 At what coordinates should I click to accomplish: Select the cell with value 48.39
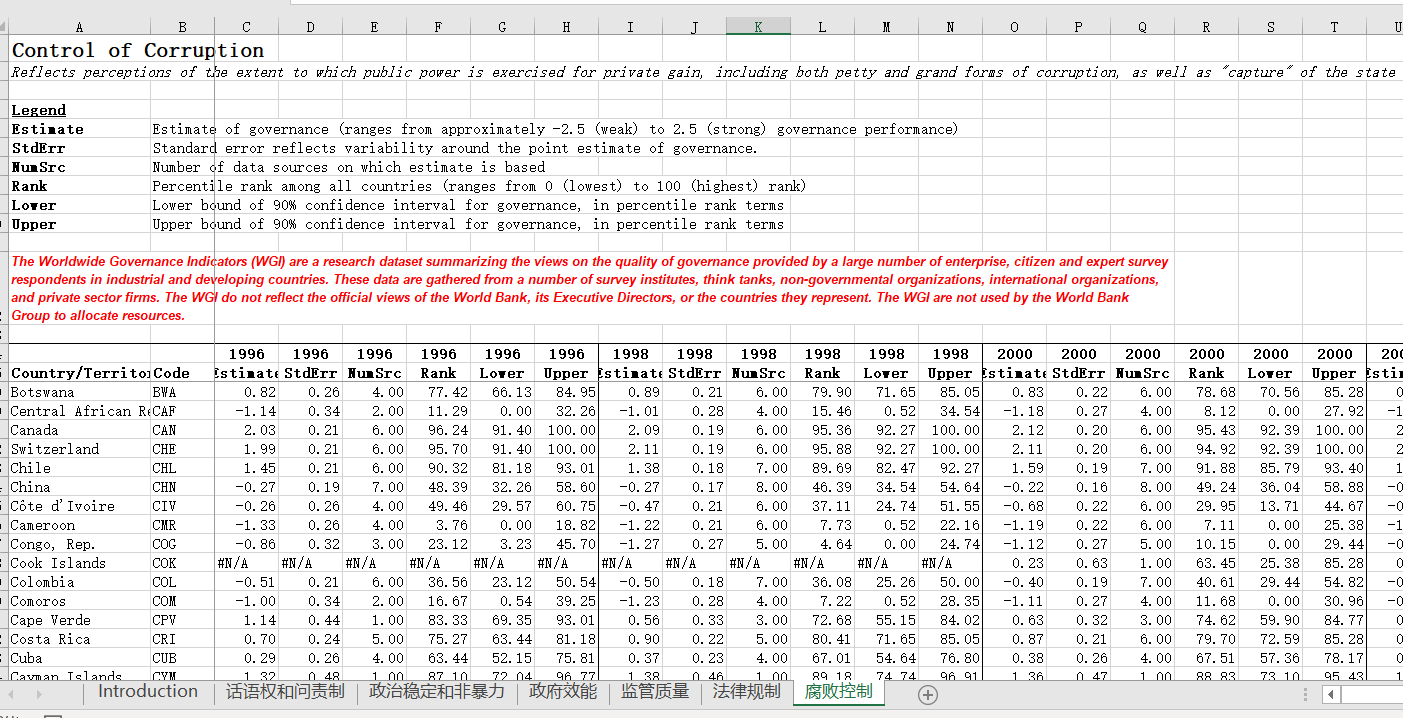tap(438, 487)
